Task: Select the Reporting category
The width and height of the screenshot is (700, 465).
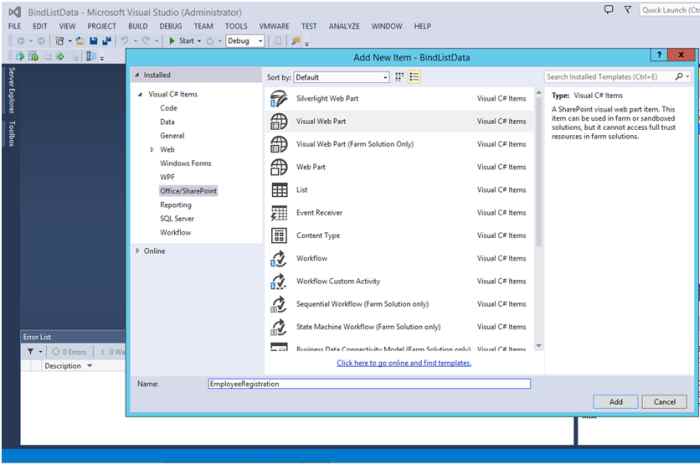Action: (x=175, y=205)
